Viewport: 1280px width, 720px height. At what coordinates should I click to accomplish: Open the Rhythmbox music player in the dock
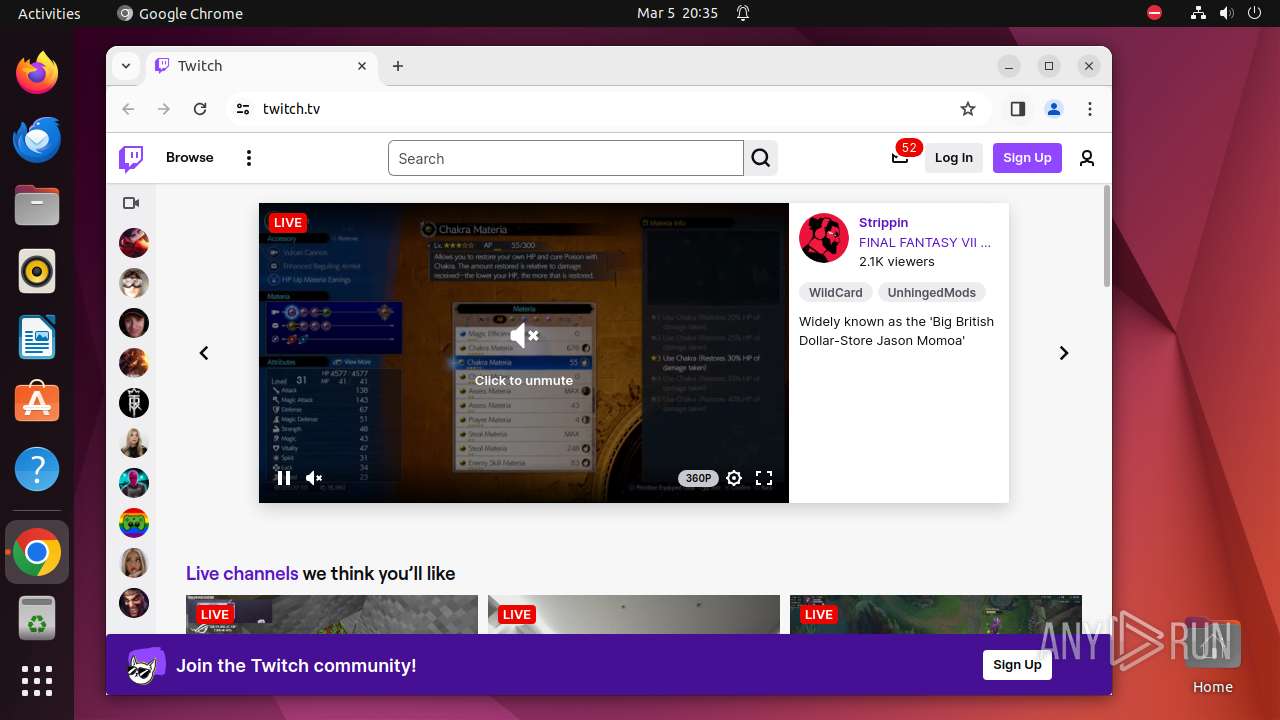[x=37, y=271]
